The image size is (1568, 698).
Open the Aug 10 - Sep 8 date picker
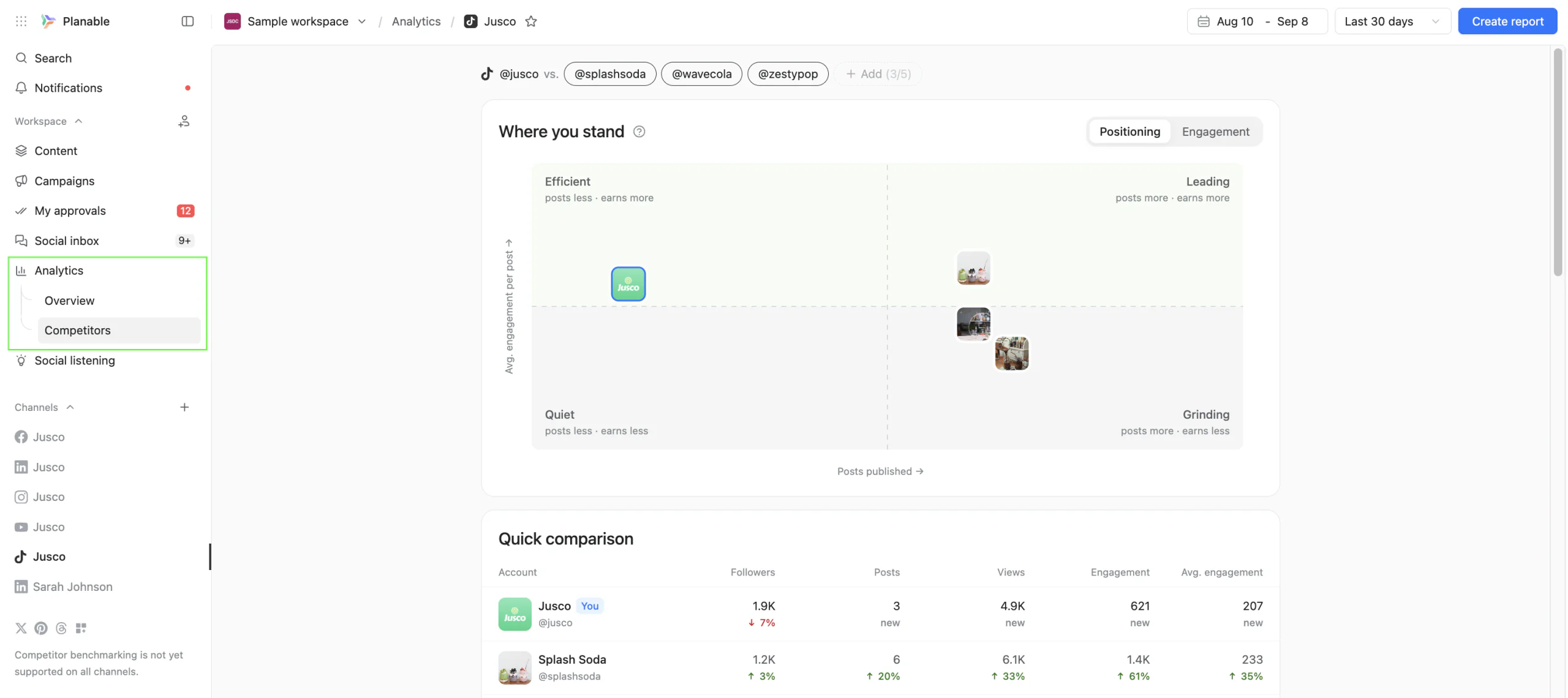[1257, 21]
